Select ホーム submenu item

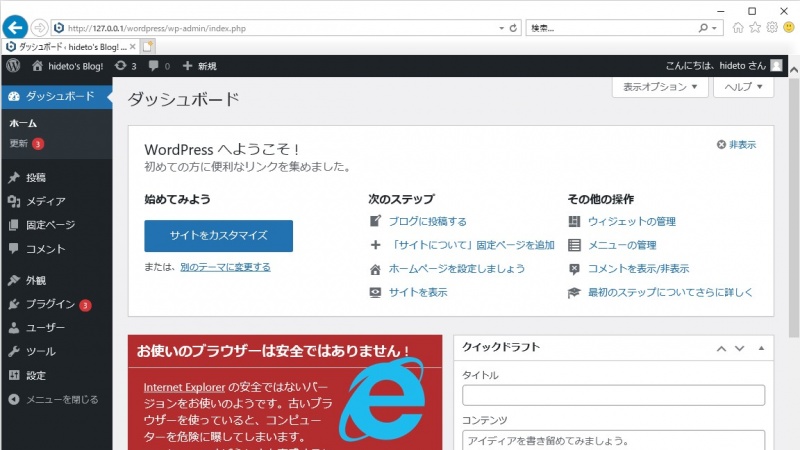coord(23,123)
